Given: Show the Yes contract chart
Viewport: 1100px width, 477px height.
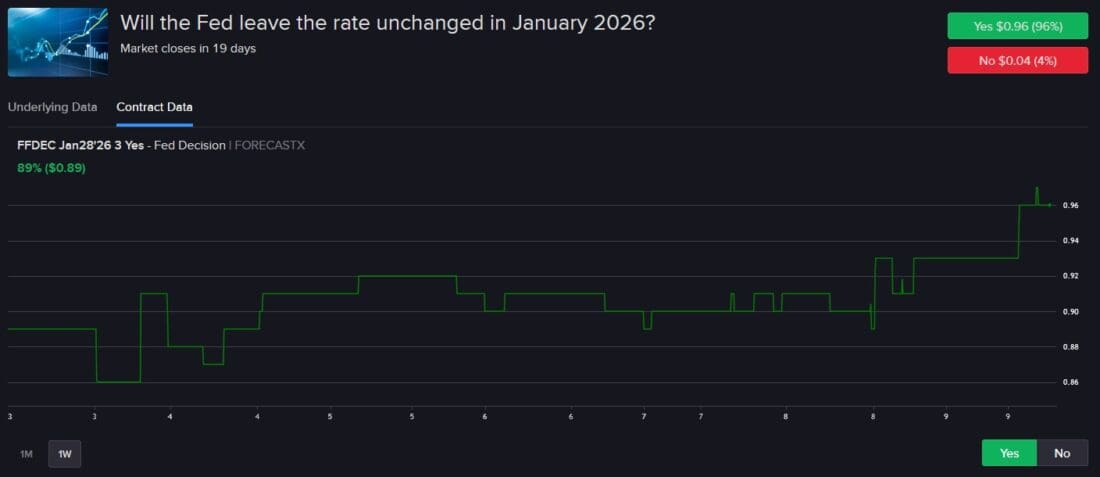Looking at the screenshot, I should pyautogui.click(x=1009, y=453).
